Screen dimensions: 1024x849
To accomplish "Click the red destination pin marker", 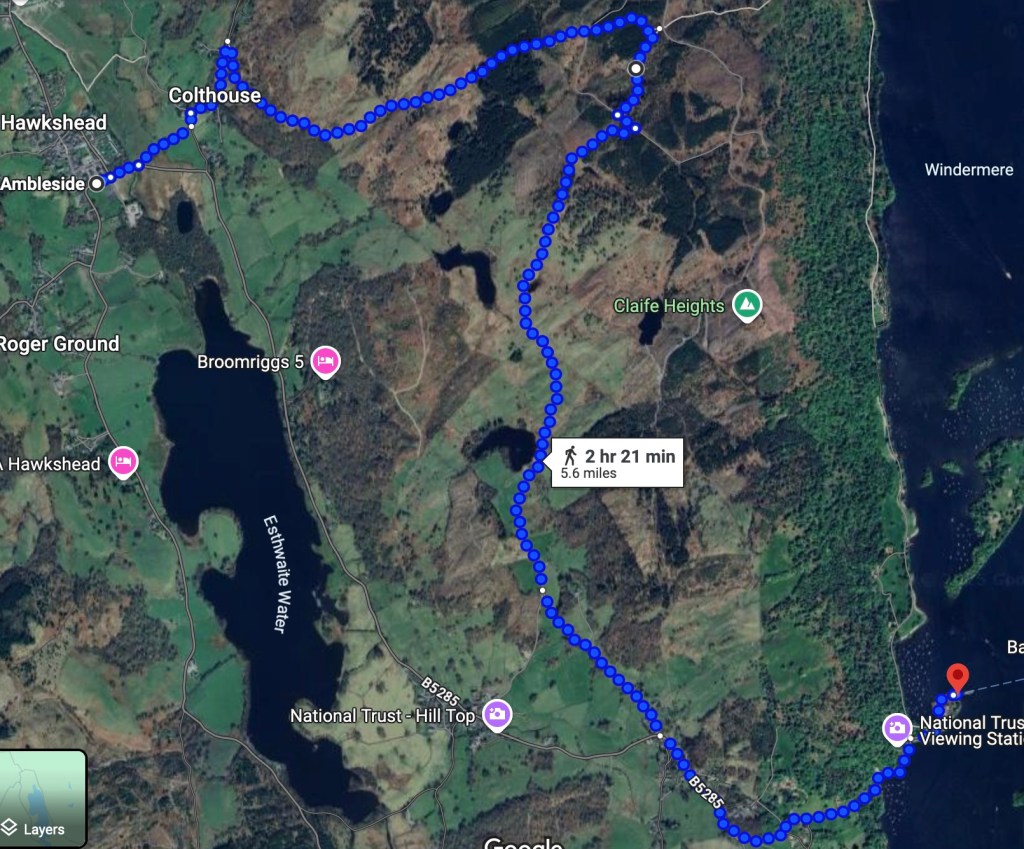I will pos(957,679).
